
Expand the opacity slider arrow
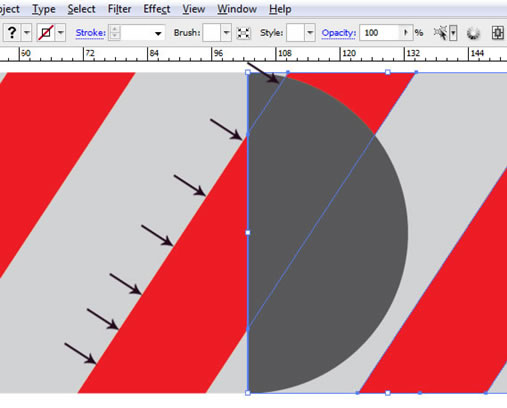point(406,32)
